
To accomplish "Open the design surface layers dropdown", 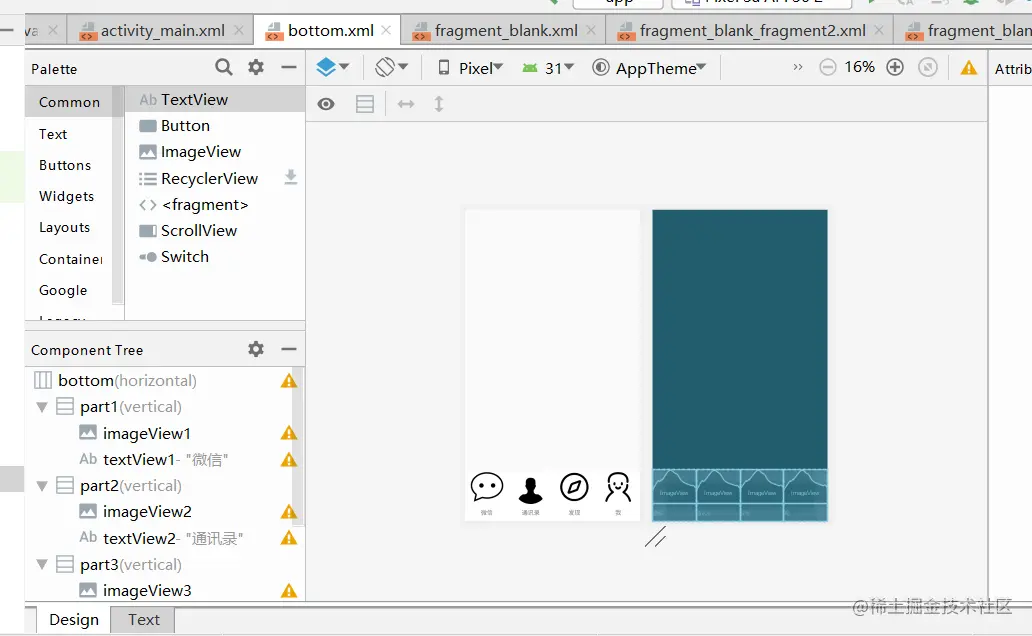I will 332,67.
